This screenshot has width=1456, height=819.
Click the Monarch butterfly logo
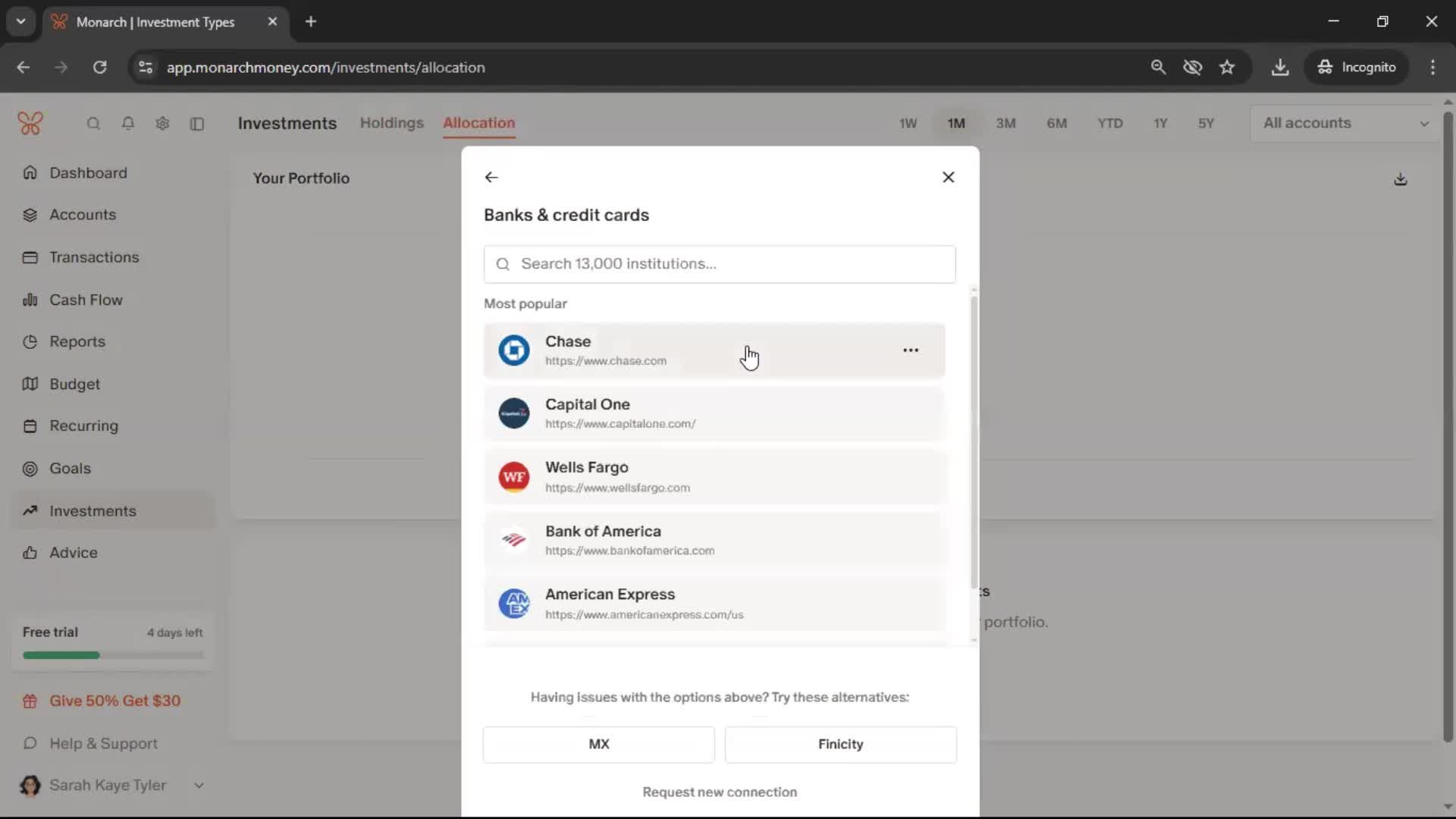[x=30, y=123]
